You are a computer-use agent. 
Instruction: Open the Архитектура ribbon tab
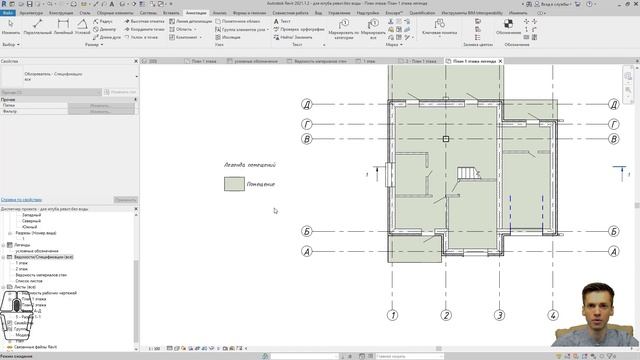[31, 13]
